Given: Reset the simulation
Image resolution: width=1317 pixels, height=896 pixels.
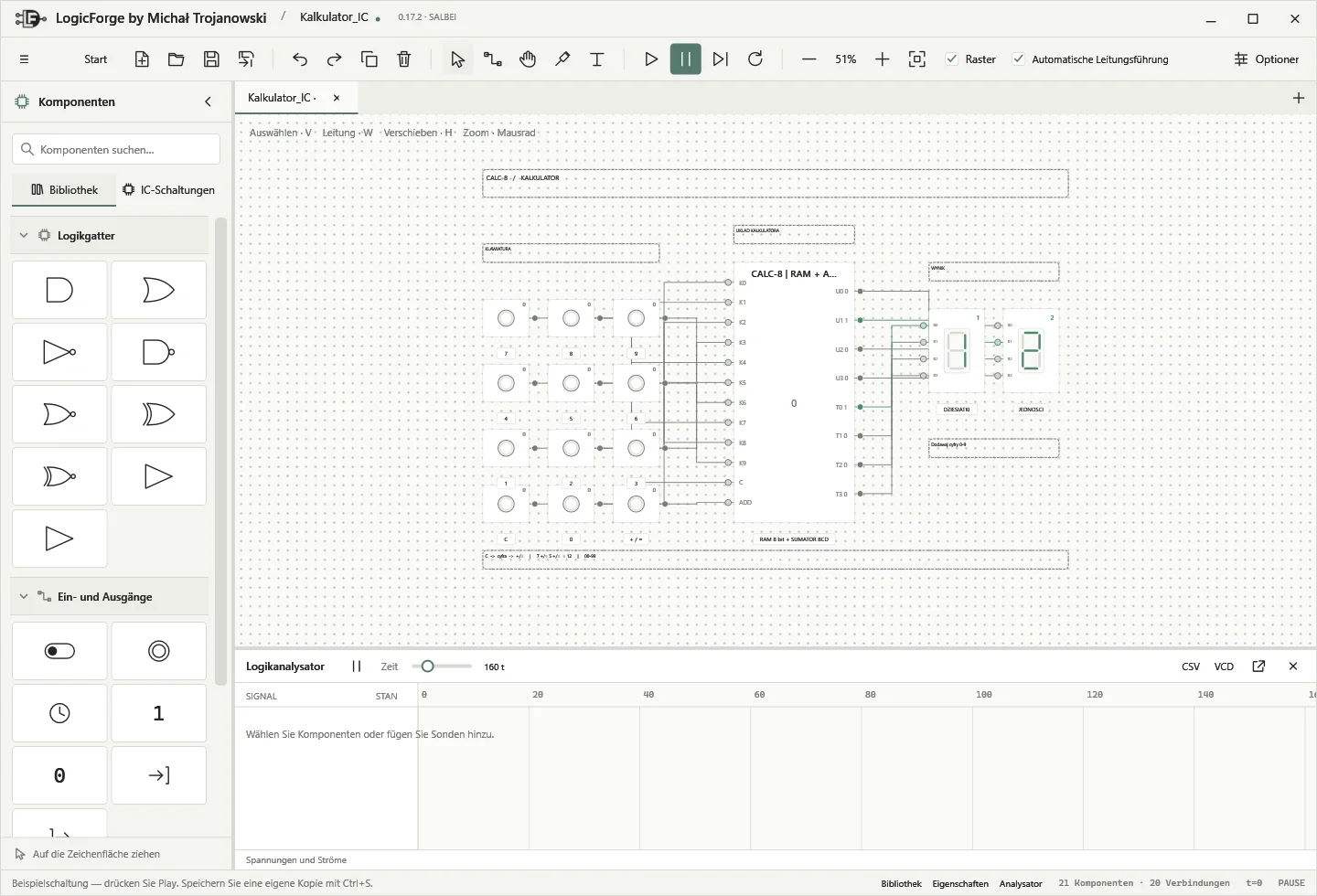Looking at the screenshot, I should click(x=755, y=59).
